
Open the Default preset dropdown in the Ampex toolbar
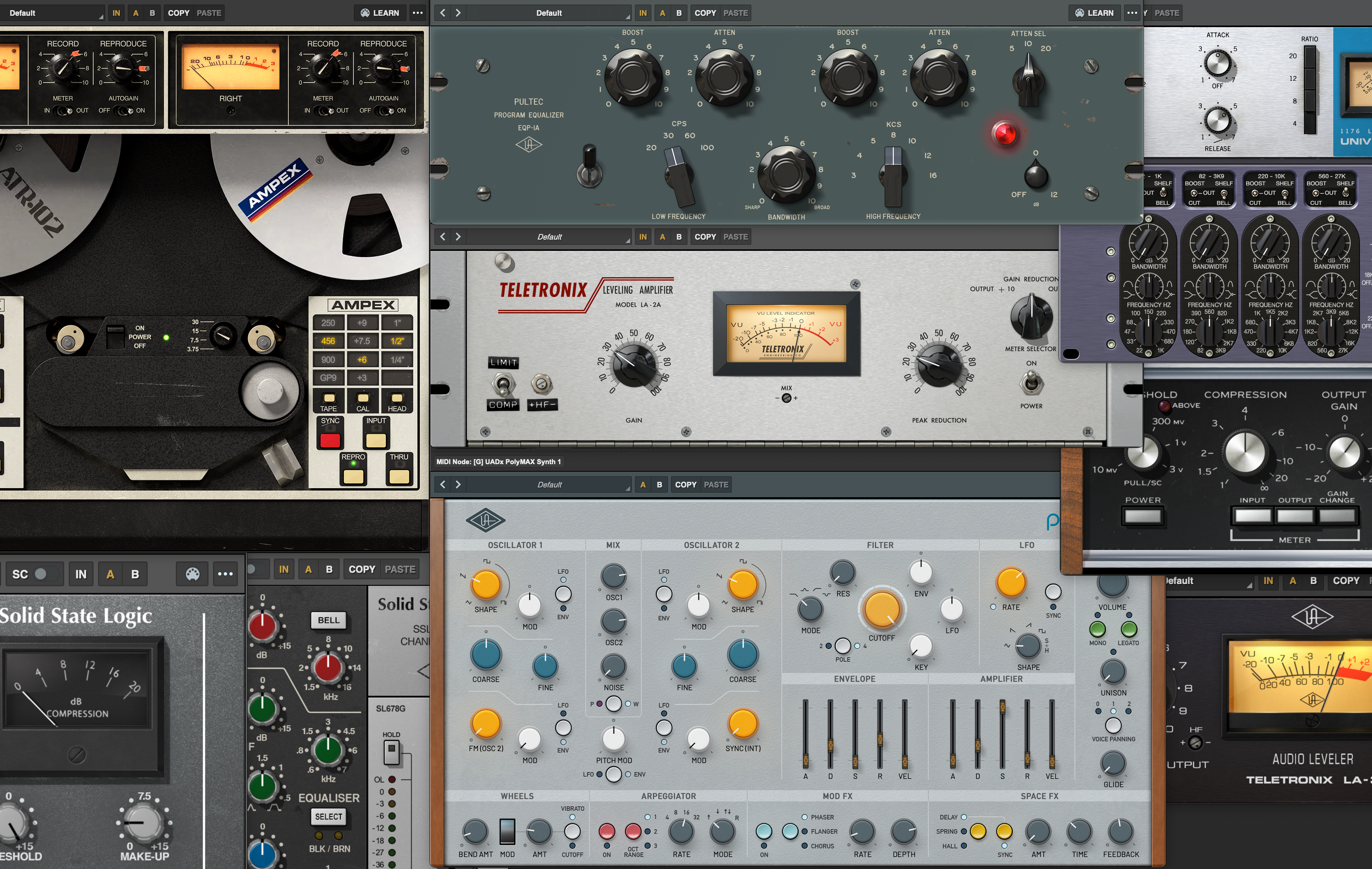coord(53,12)
